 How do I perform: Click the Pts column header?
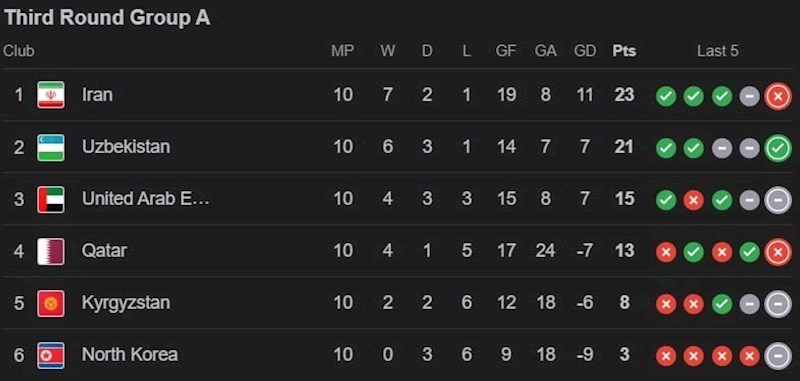click(624, 51)
